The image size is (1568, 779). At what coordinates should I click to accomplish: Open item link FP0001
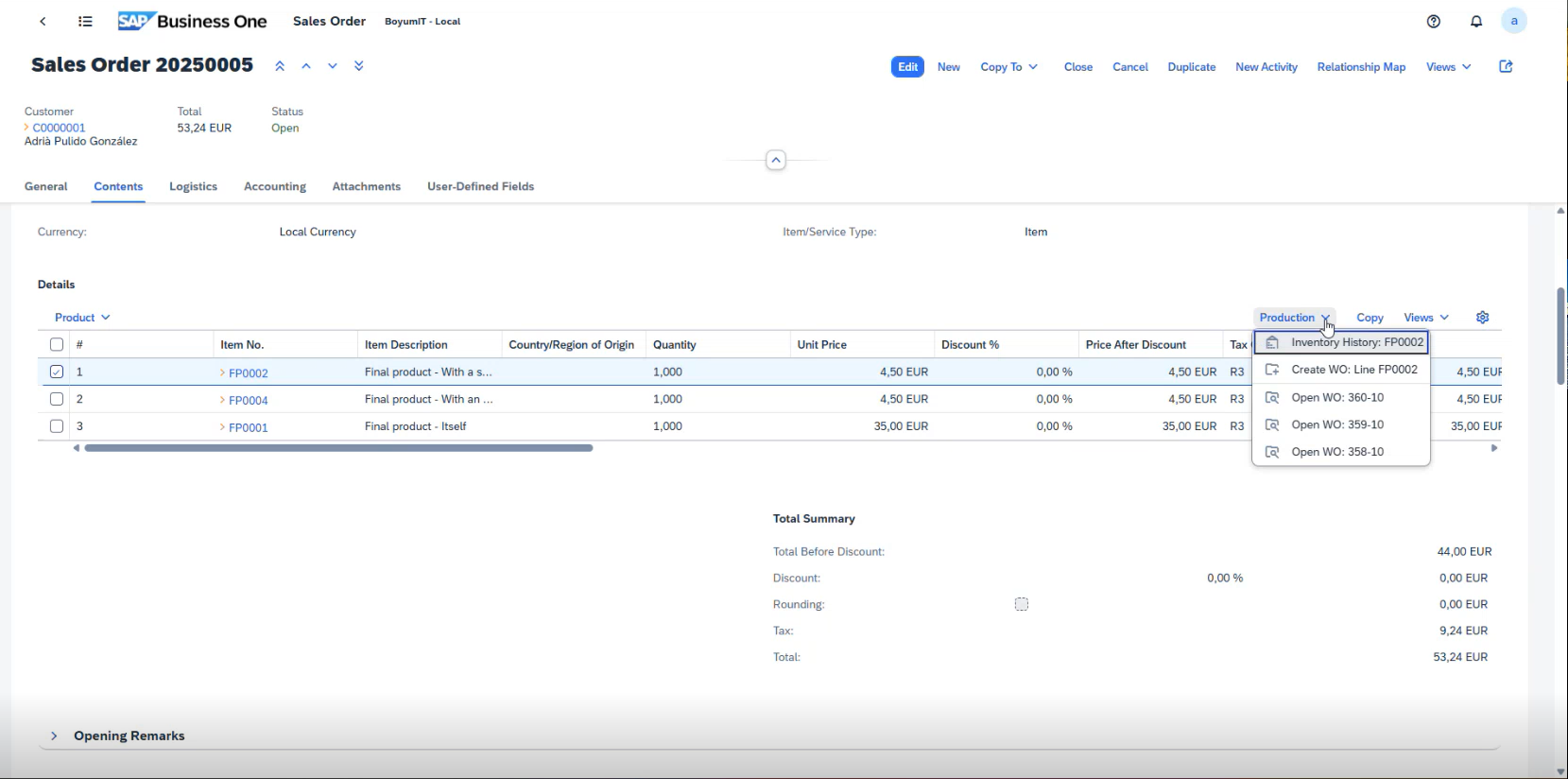[249, 427]
